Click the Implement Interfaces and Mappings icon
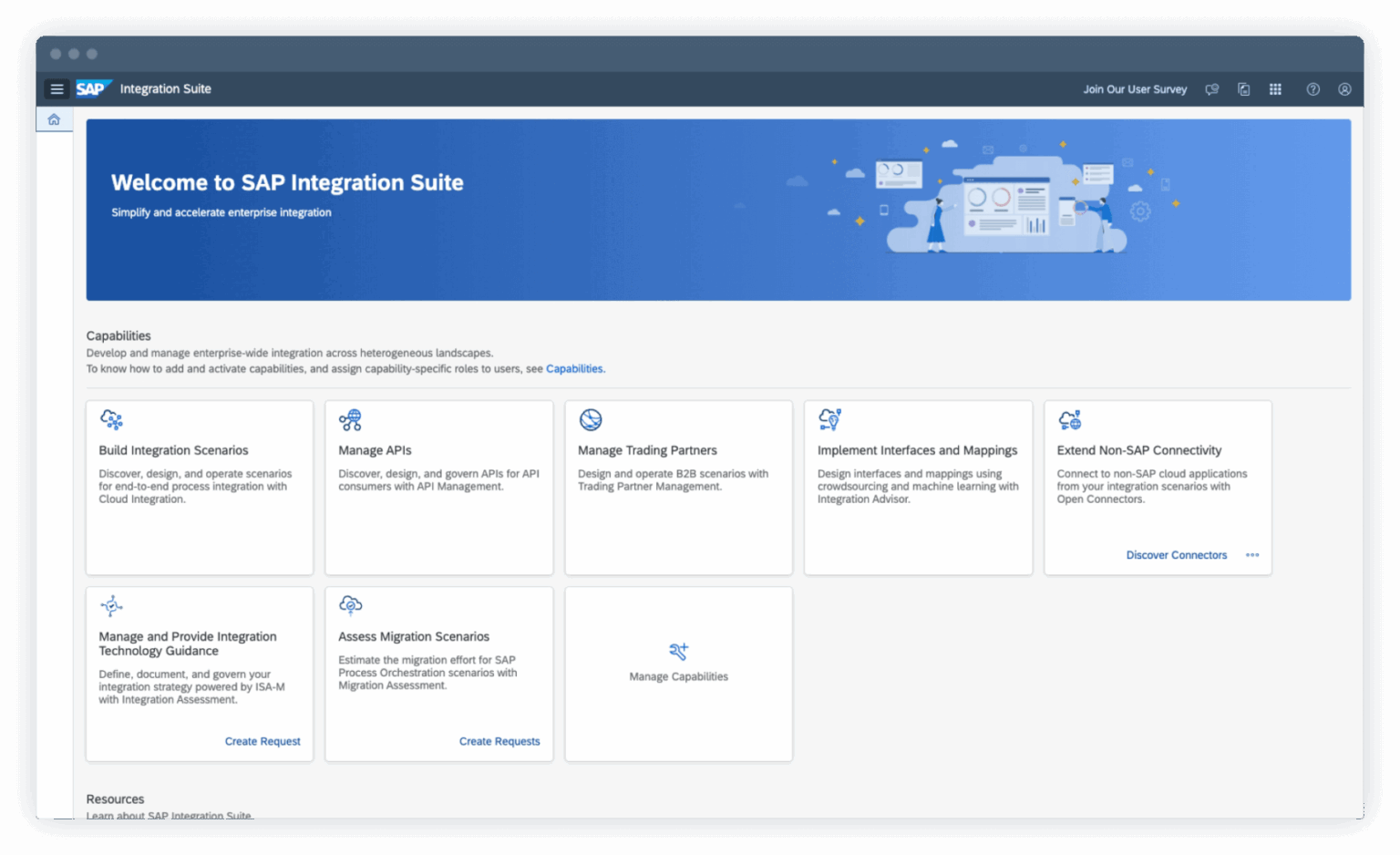Viewport: 1400px width, 855px height. click(830, 420)
